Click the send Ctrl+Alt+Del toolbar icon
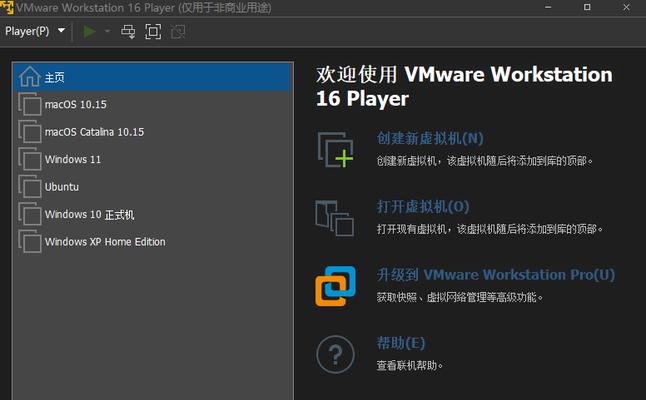This screenshot has height=400, width=646. (x=128, y=32)
